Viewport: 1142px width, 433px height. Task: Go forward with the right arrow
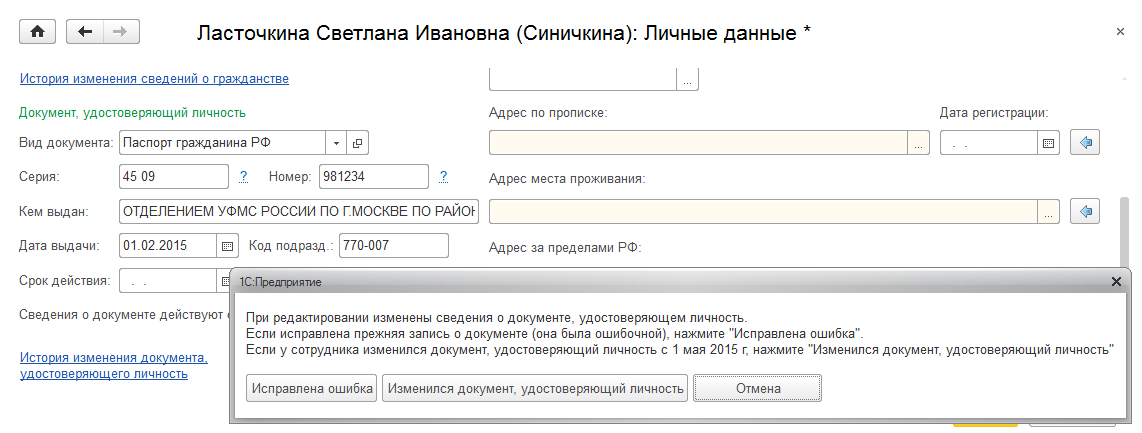pos(121,32)
